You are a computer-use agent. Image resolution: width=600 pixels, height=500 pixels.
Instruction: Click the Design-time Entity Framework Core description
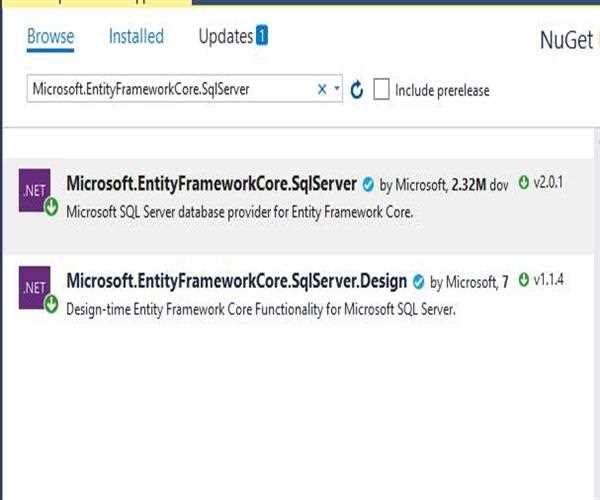pyautogui.click(x=260, y=309)
